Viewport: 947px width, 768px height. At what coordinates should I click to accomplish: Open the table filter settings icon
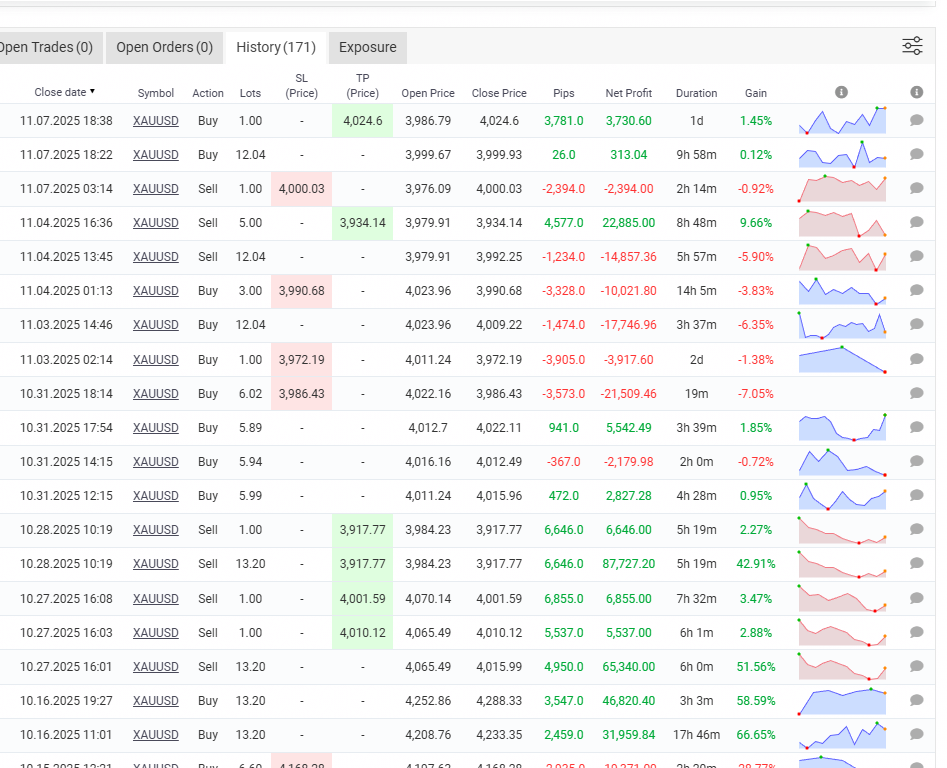coord(912,46)
